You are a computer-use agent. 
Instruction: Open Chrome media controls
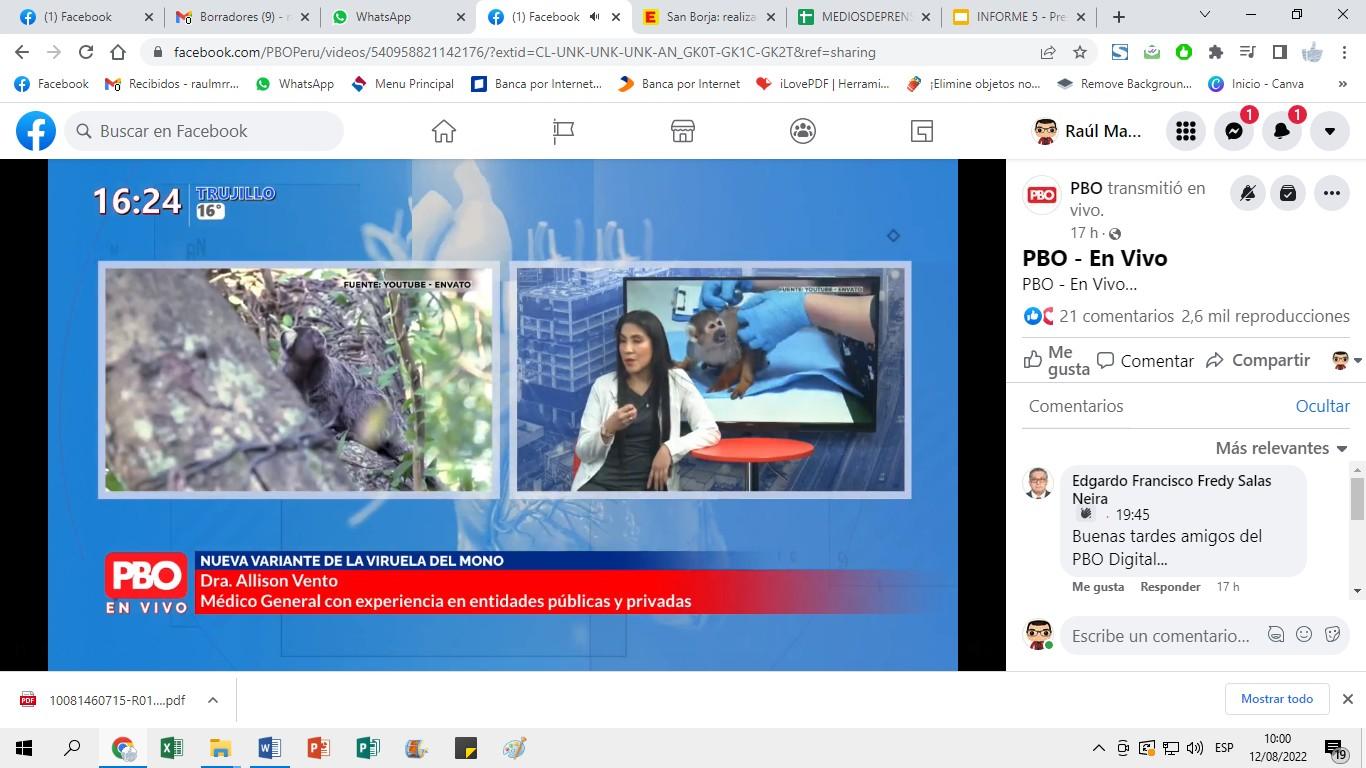tap(1247, 52)
